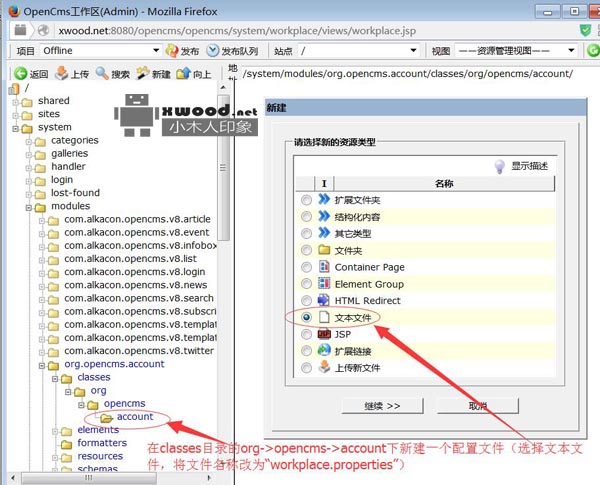Open the account folder in tree
Screen dimensions: 600x485
[x=135, y=416]
